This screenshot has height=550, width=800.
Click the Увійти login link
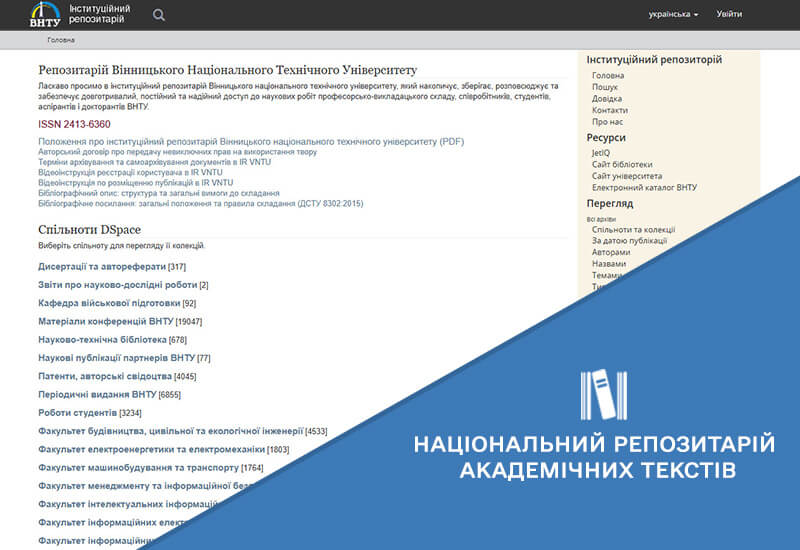(x=729, y=14)
